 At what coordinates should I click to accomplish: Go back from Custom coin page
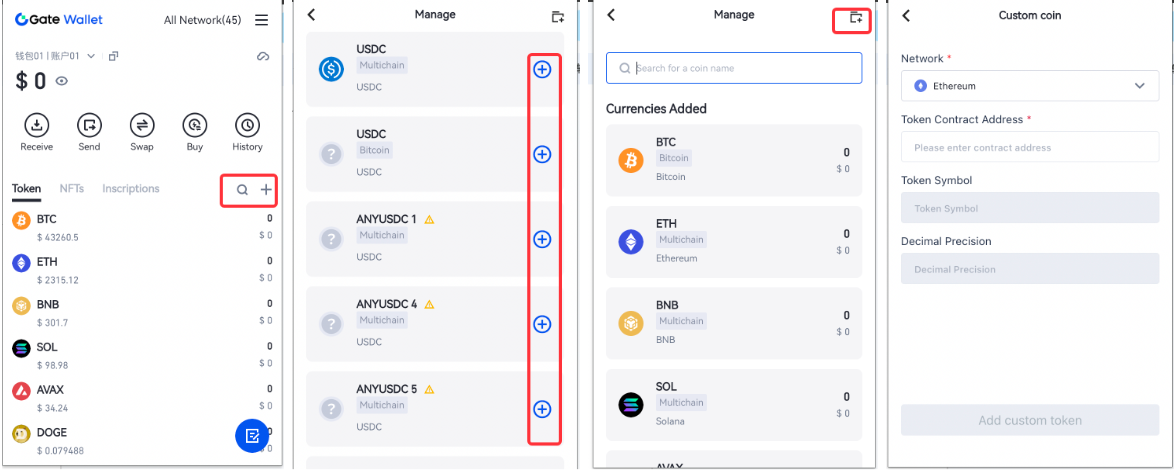pyautogui.click(x=906, y=15)
